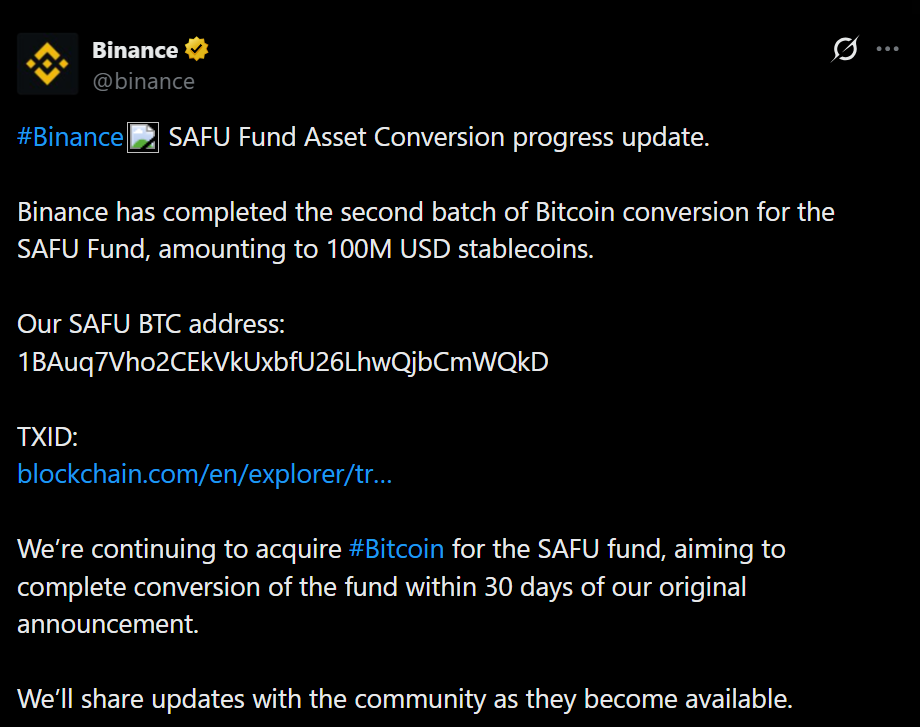This screenshot has width=920, height=727.
Task: Click the Binance profile avatar logo
Action: tap(49, 65)
